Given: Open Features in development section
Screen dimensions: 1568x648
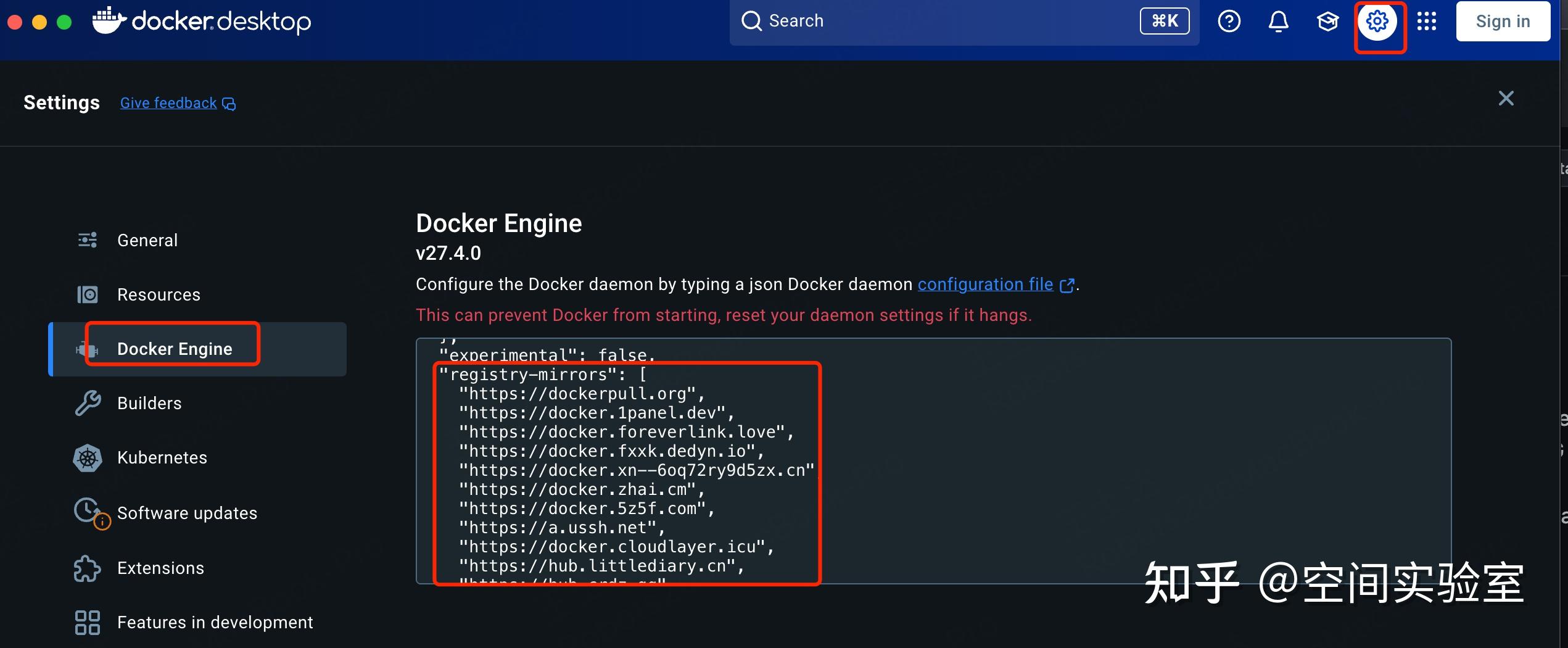Looking at the screenshot, I should 215,623.
